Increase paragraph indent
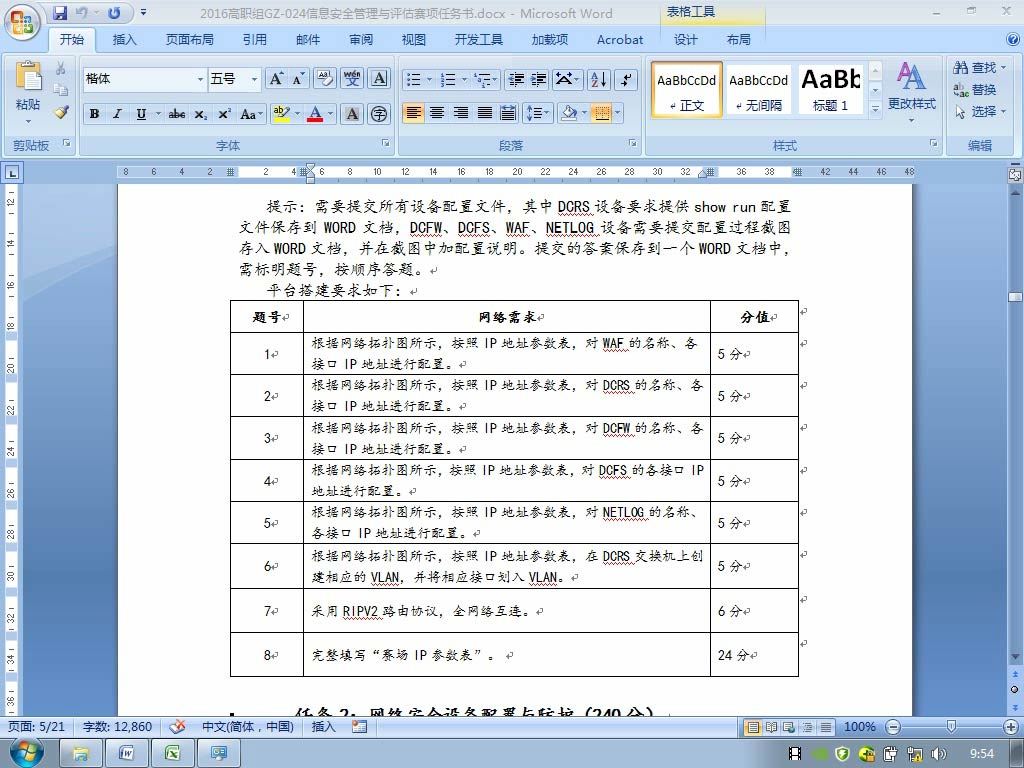This screenshot has height=768, width=1024. [539, 80]
